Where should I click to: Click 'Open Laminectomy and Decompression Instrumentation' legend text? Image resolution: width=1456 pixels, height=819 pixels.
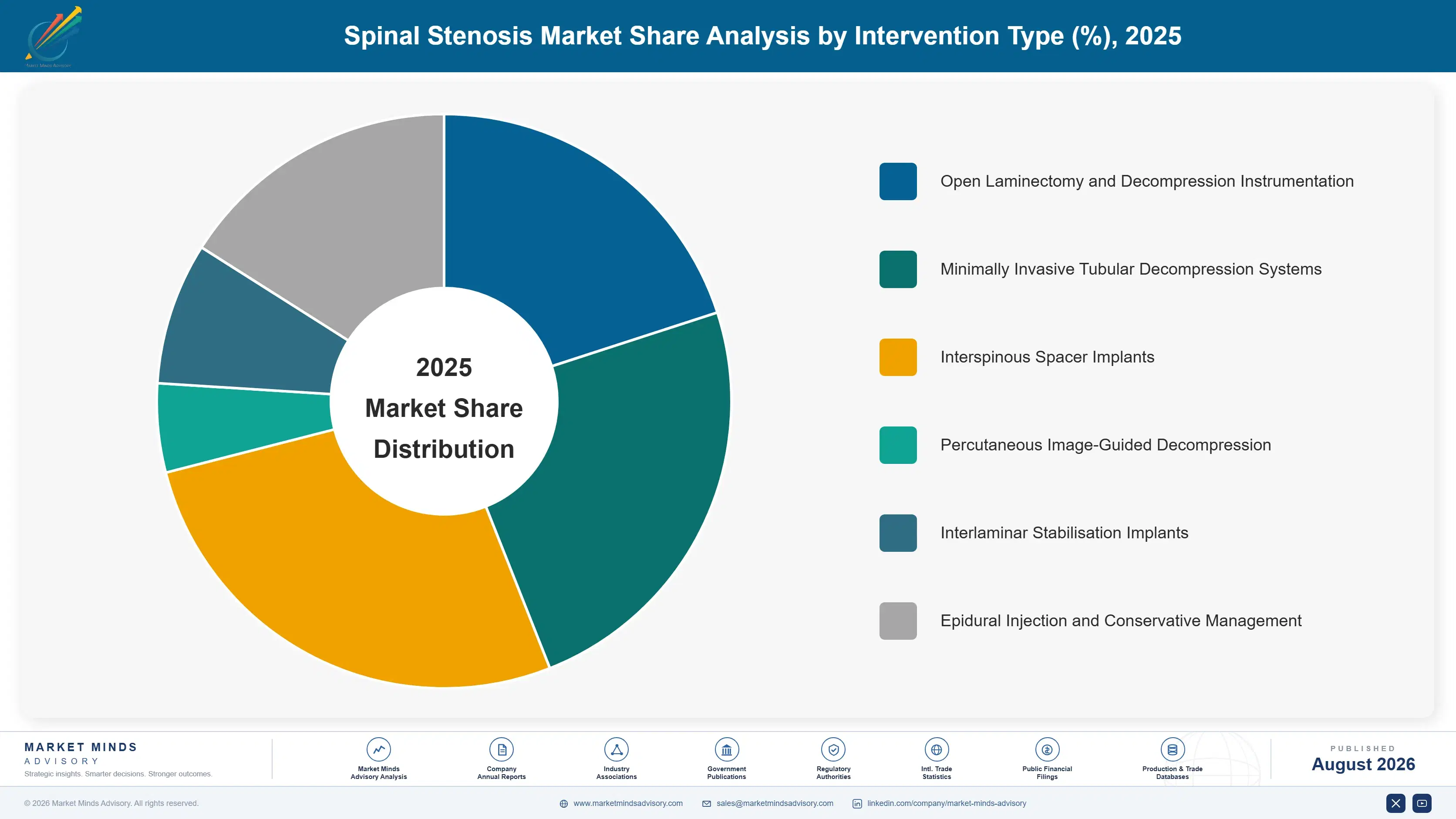point(1147,181)
